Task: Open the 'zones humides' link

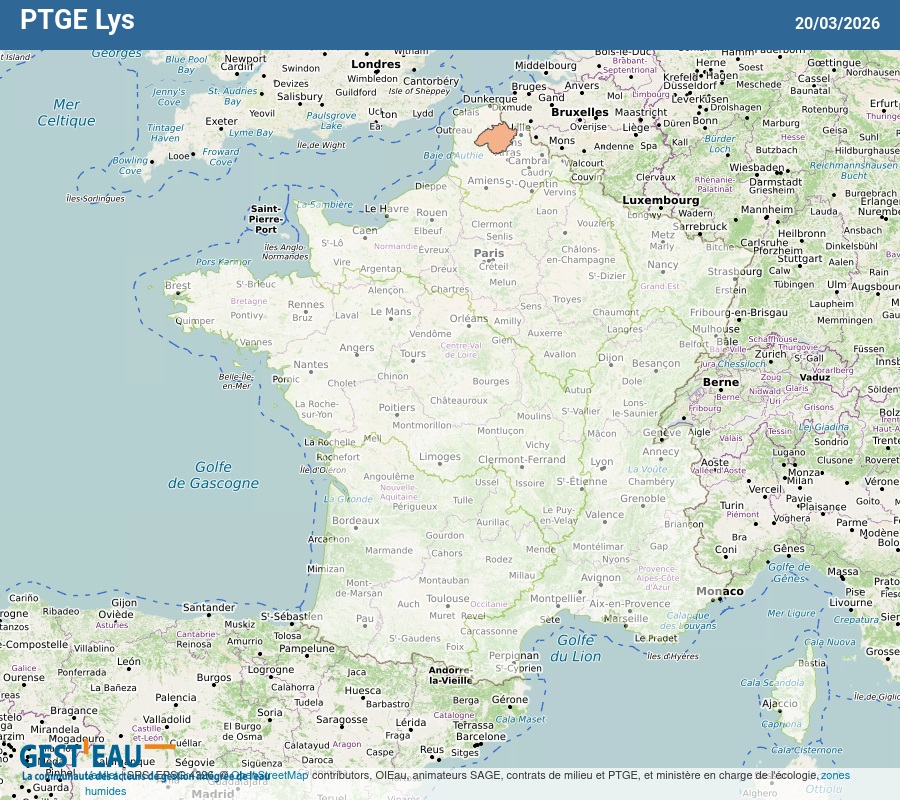Action: tap(835, 775)
